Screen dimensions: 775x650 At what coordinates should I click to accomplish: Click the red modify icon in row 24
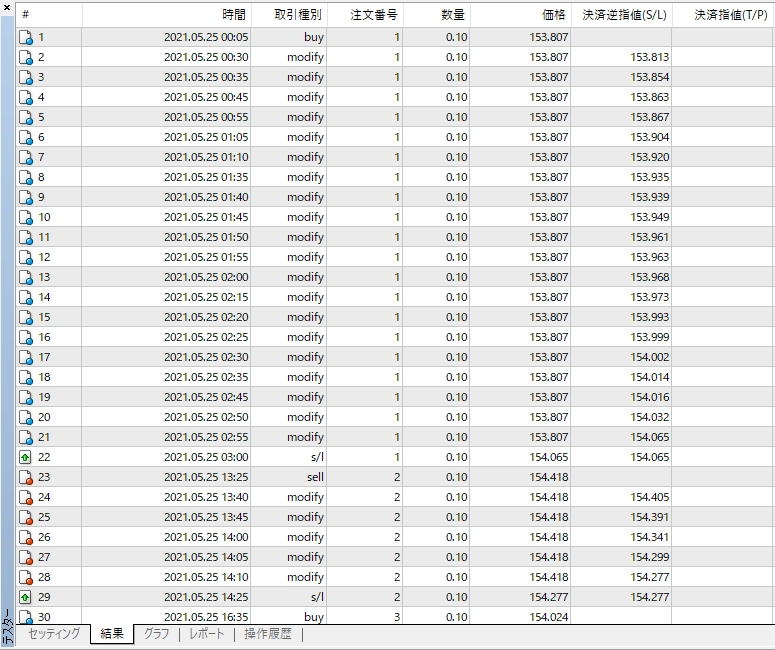26,498
